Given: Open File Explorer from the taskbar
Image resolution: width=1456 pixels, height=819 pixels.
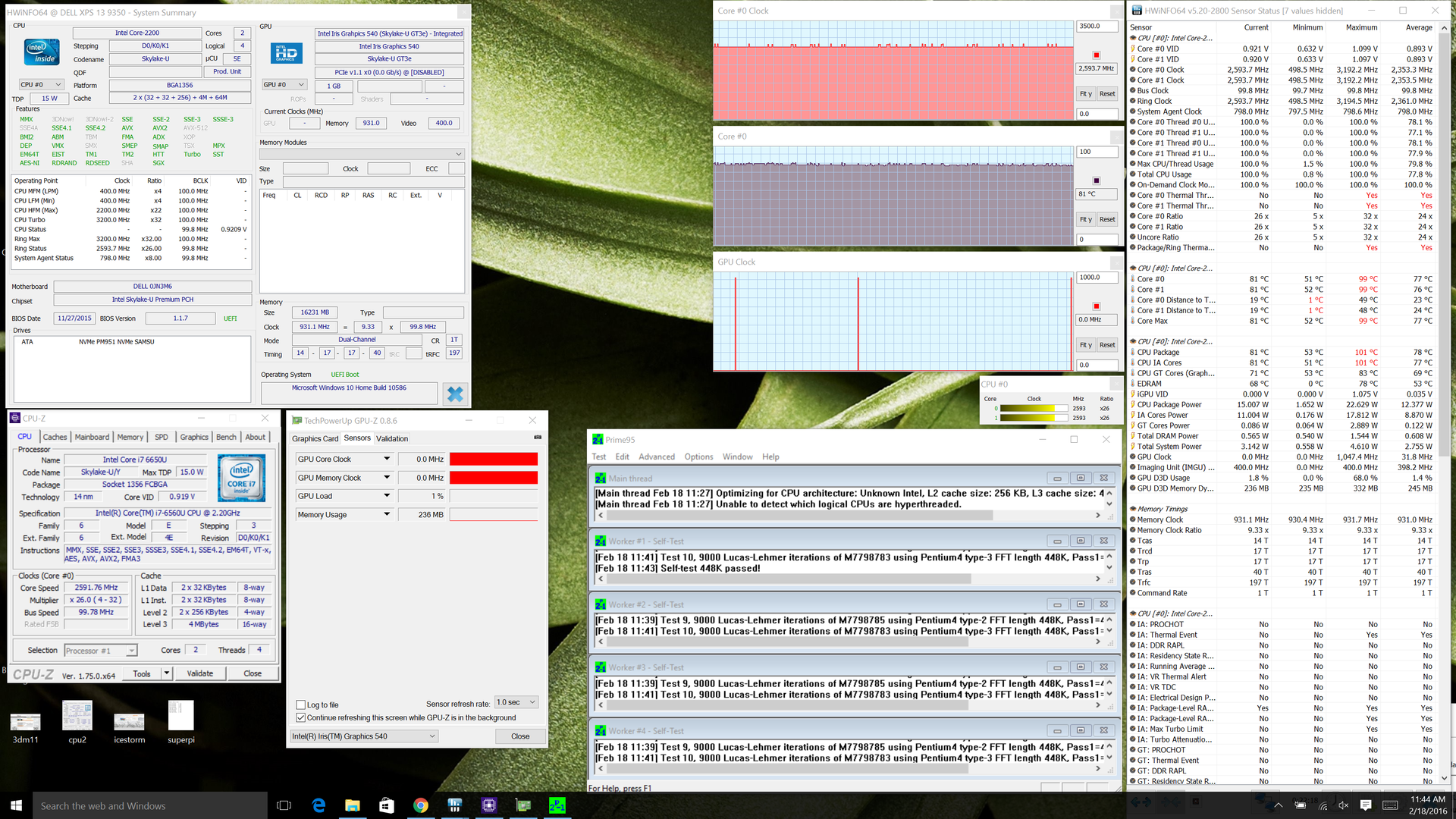Looking at the screenshot, I should point(353,805).
